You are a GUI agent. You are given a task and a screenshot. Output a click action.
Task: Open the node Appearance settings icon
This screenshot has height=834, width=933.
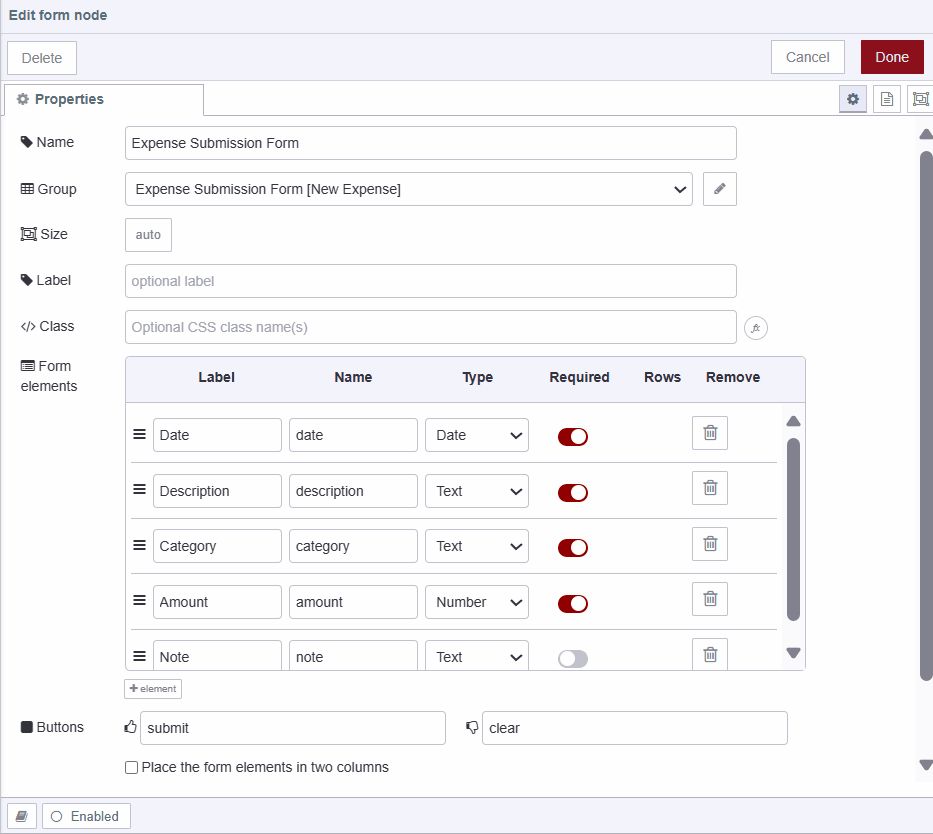point(921,98)
